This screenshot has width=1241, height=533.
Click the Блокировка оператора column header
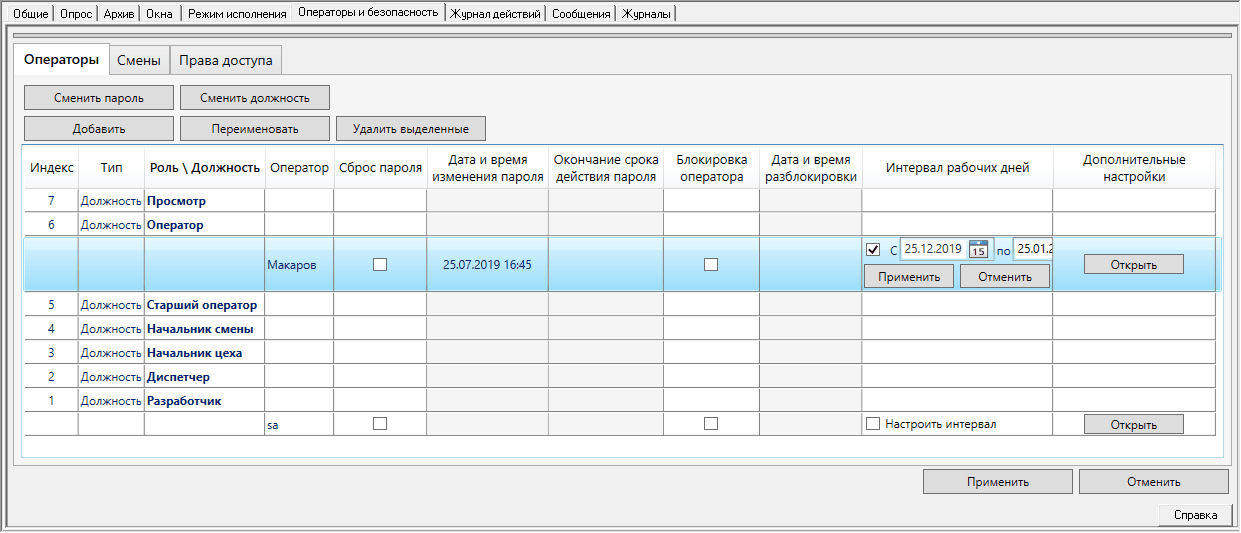click(711, 168)
